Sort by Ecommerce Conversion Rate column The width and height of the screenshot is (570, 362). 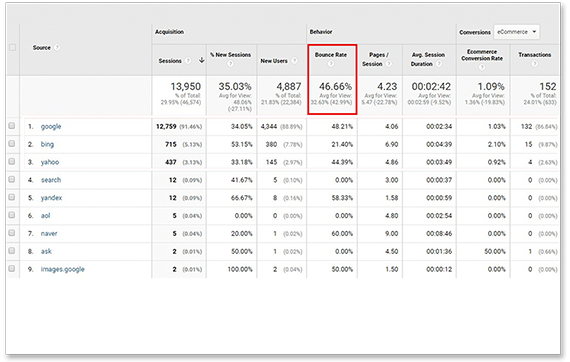click(x=482, y=55)
